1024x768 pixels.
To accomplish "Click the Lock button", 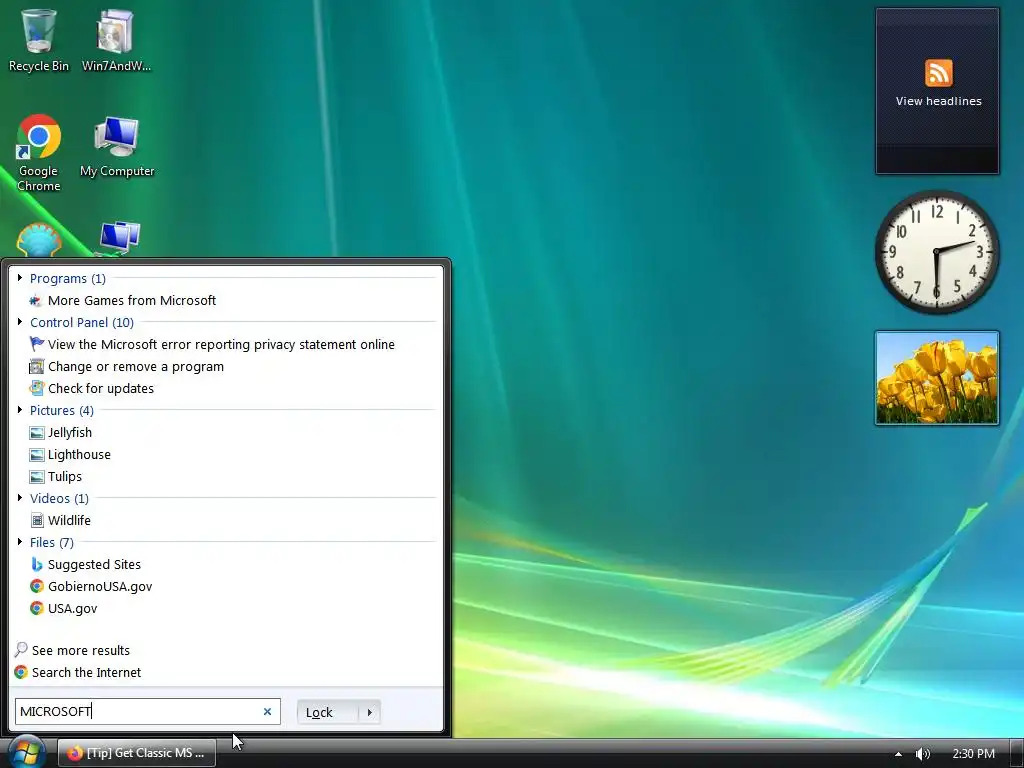I will pyautogui.click(x=328, y=712).
